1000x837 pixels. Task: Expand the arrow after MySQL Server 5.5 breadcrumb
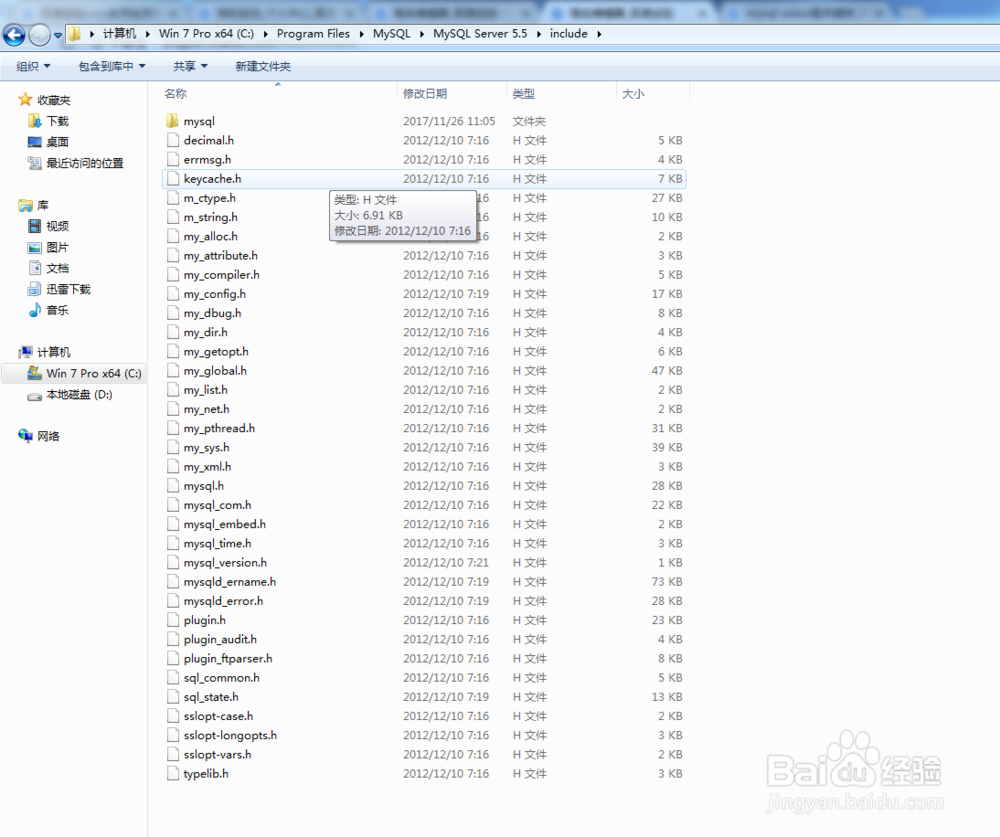coord(539,34)
